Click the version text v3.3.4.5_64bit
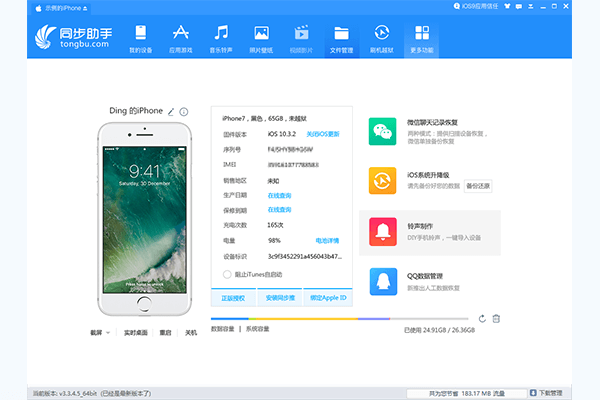600x400 pixels. [78, 393]
